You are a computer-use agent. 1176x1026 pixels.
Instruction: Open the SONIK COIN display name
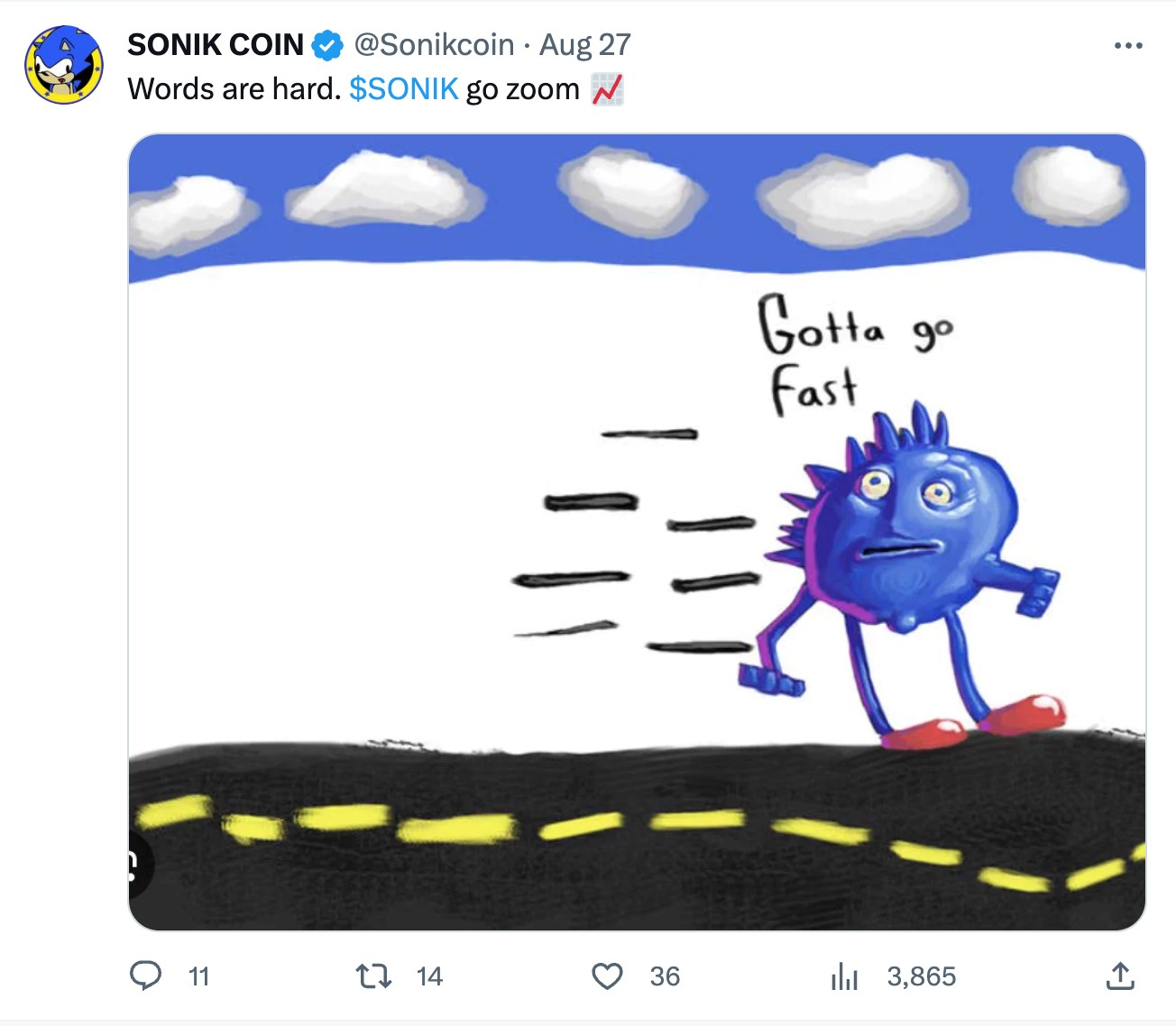tap(216, 45)
